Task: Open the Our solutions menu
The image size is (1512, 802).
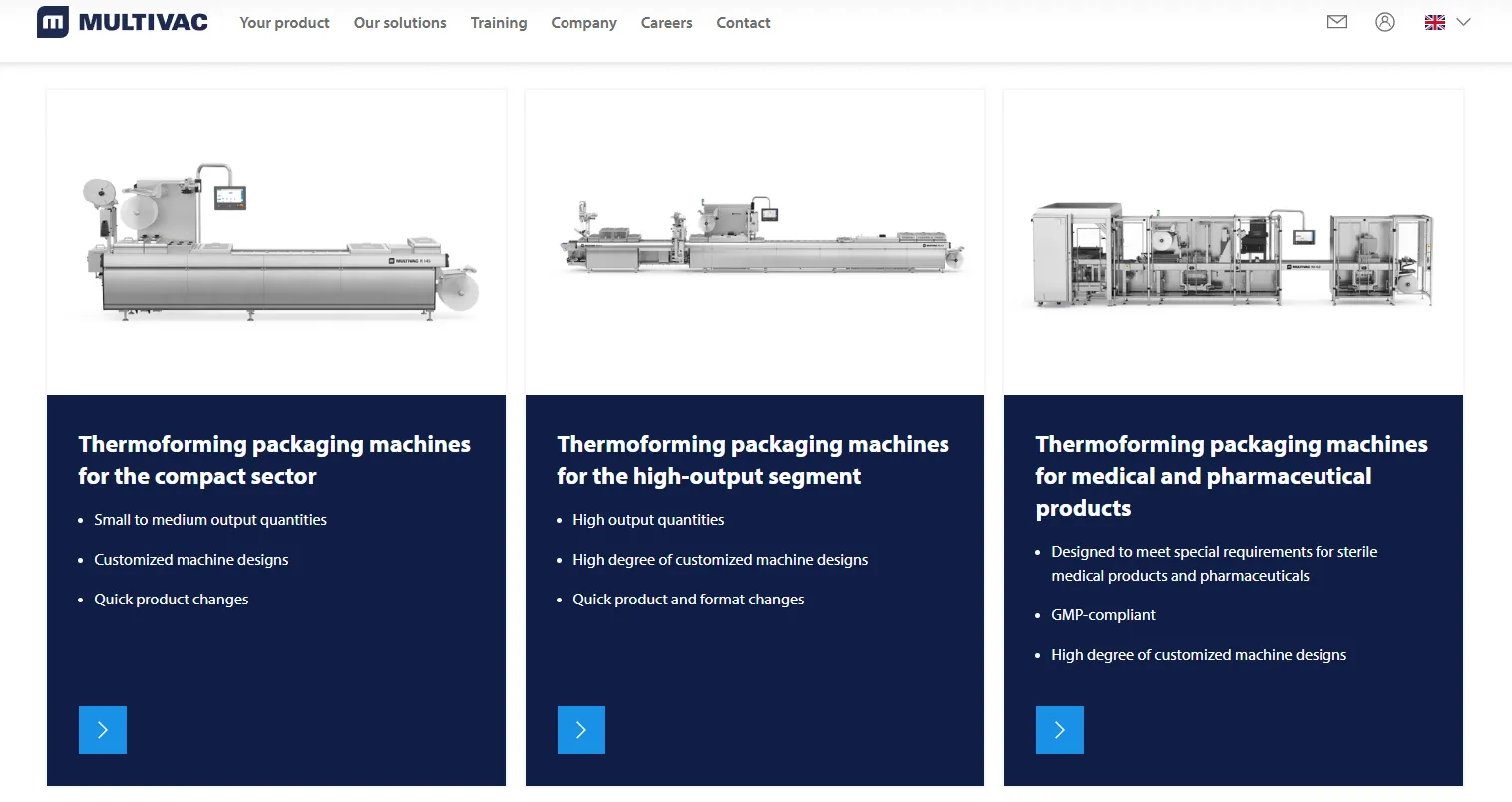Action: coord(400,22)
